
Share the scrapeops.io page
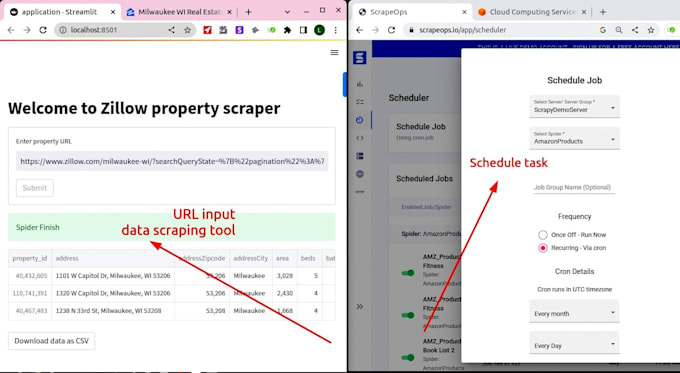(635, 30)
